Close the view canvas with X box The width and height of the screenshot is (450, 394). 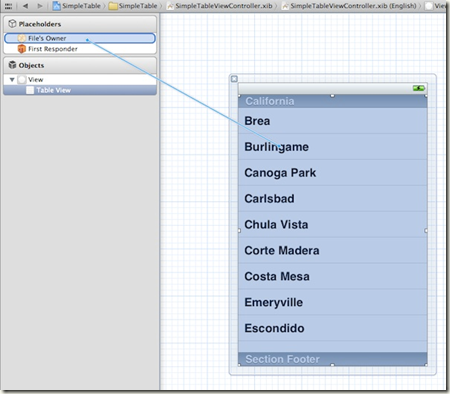pos(234,79)
